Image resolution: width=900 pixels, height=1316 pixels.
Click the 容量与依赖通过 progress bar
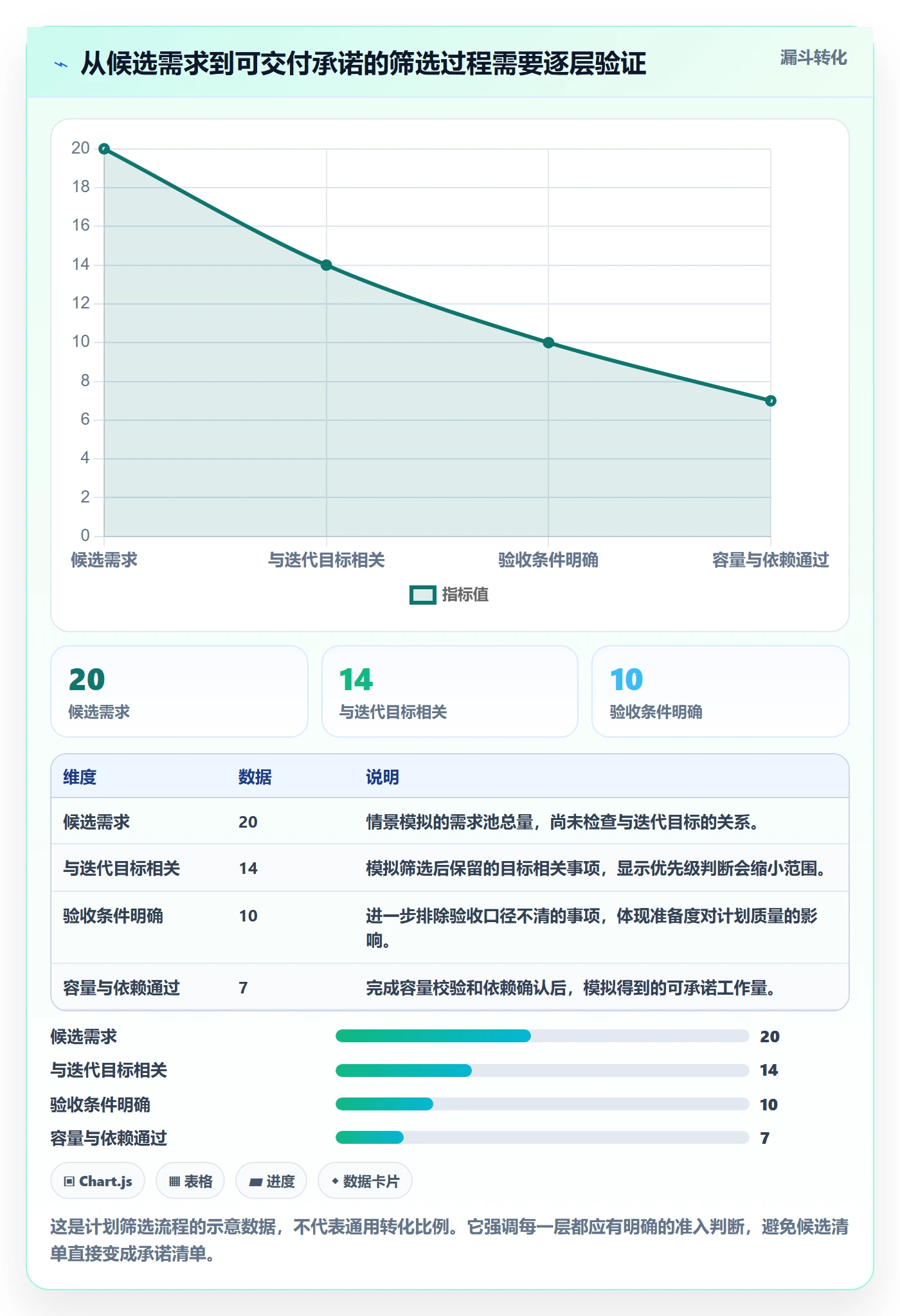(x=543, y=1137)
